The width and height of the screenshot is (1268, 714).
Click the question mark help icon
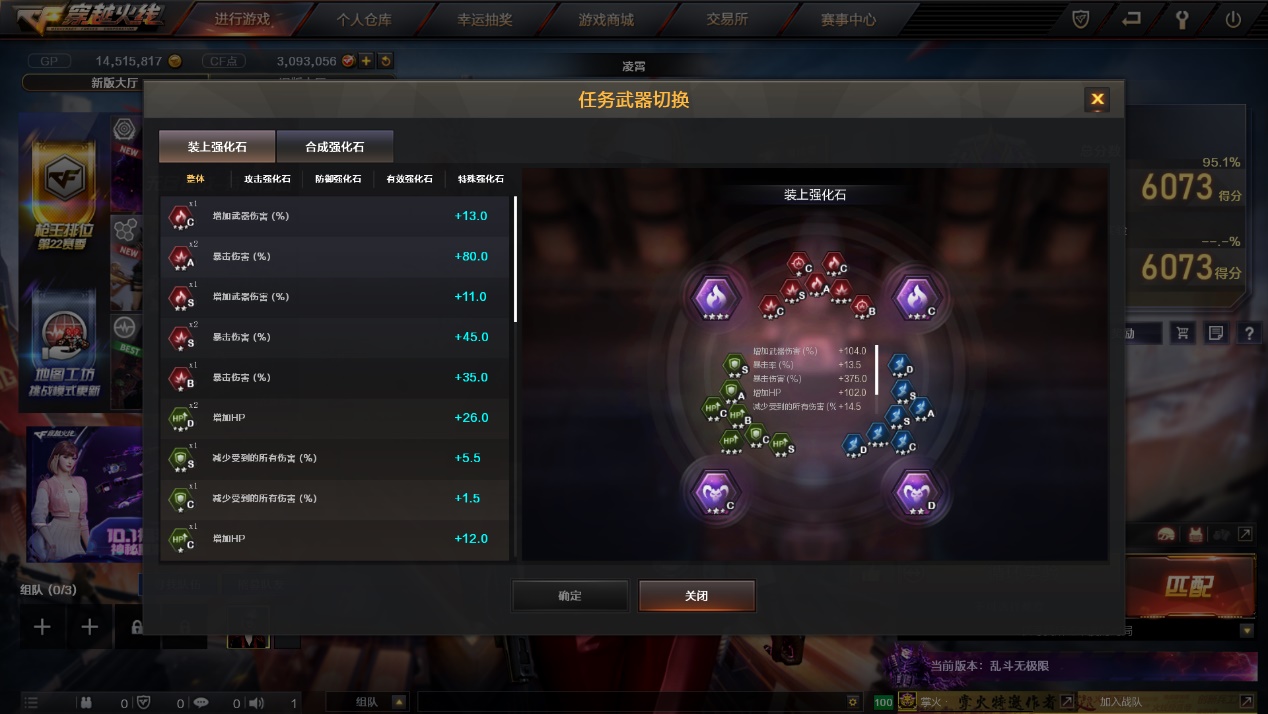(x=1249, y=333)
